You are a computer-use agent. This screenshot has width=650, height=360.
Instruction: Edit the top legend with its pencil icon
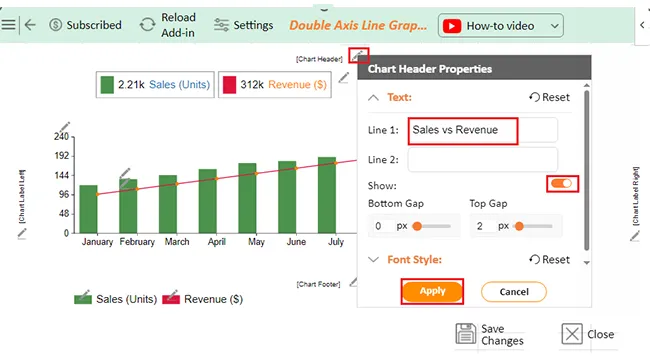click(344, 78)
